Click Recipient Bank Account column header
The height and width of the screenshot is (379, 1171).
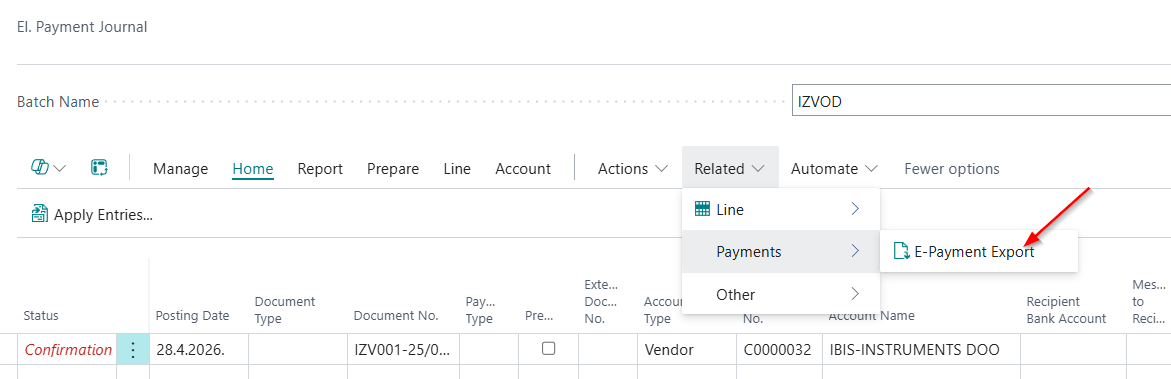tap(1066, 309)
